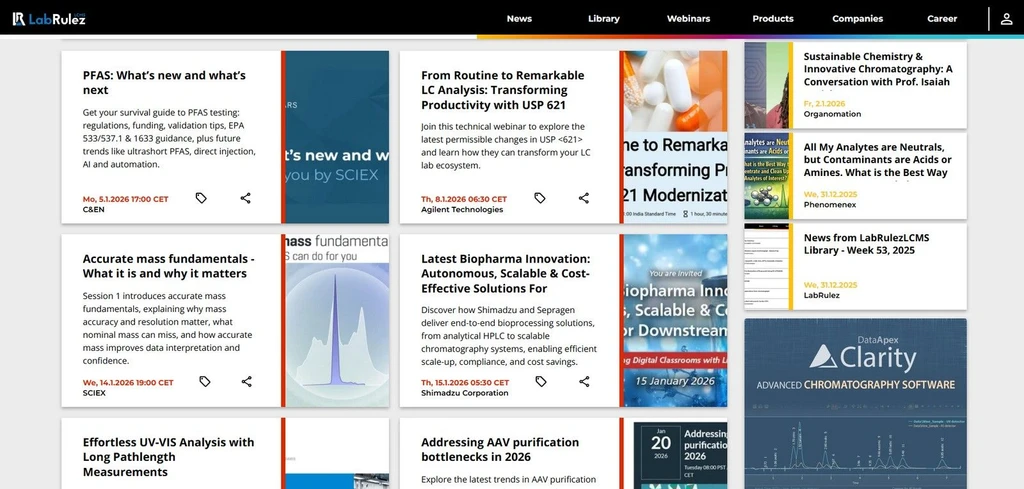Click 'Phenomenex' source label

pos(829,204)
